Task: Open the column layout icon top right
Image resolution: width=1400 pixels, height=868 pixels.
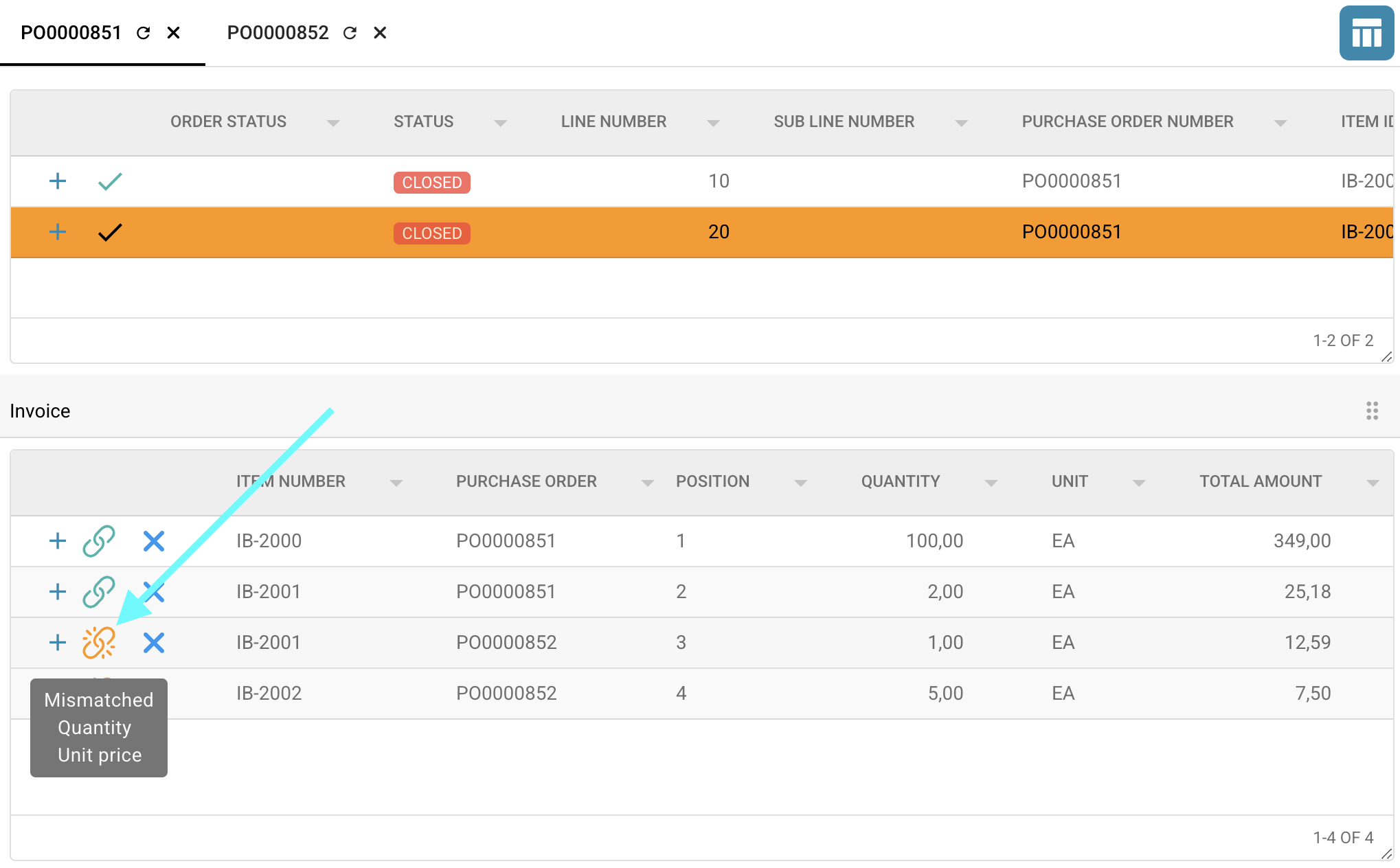Action: pyautogui.click(x=1366, y=33)
